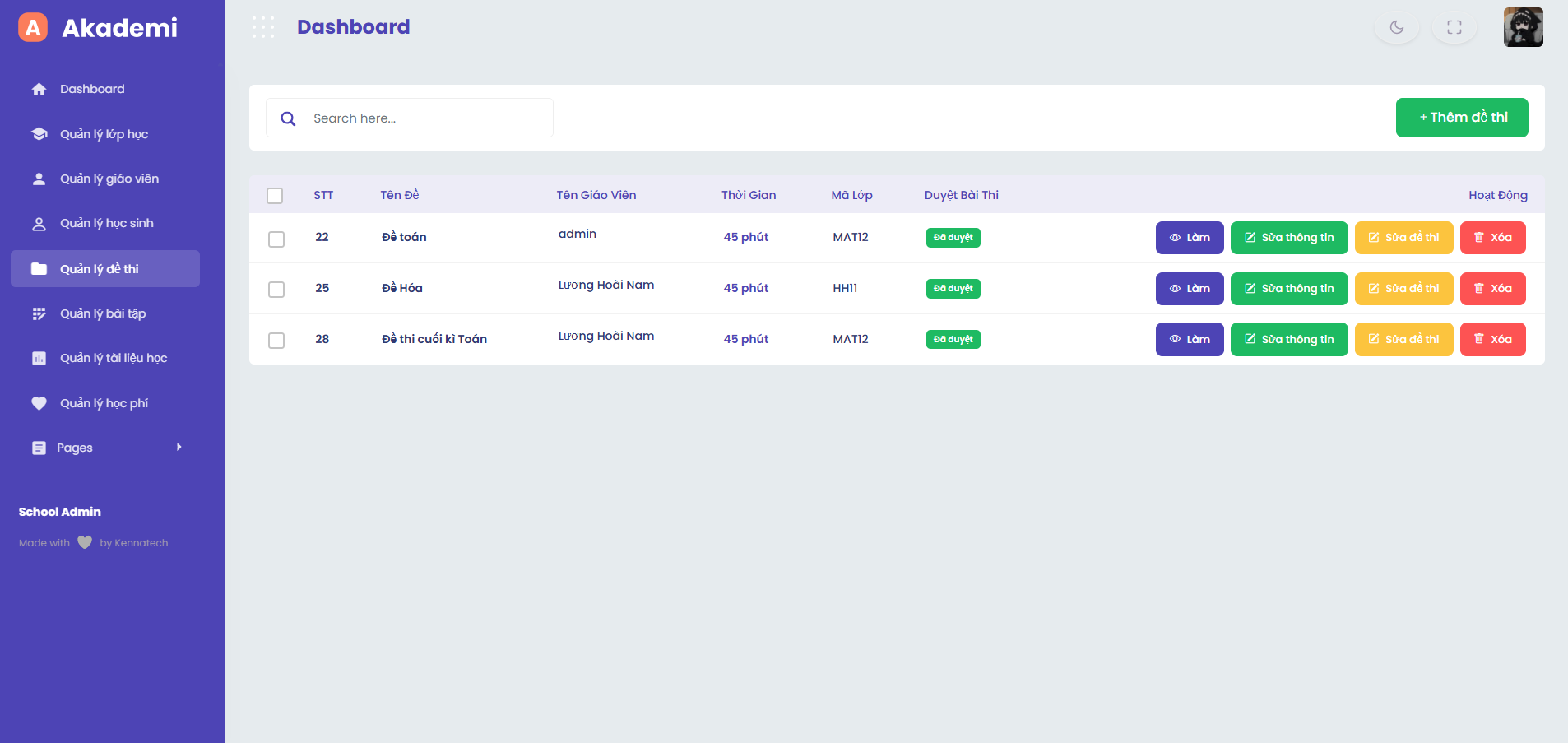1568x743 pixels.
Task: Check the select-all checkbox in table header
Action: pos(275,196)
